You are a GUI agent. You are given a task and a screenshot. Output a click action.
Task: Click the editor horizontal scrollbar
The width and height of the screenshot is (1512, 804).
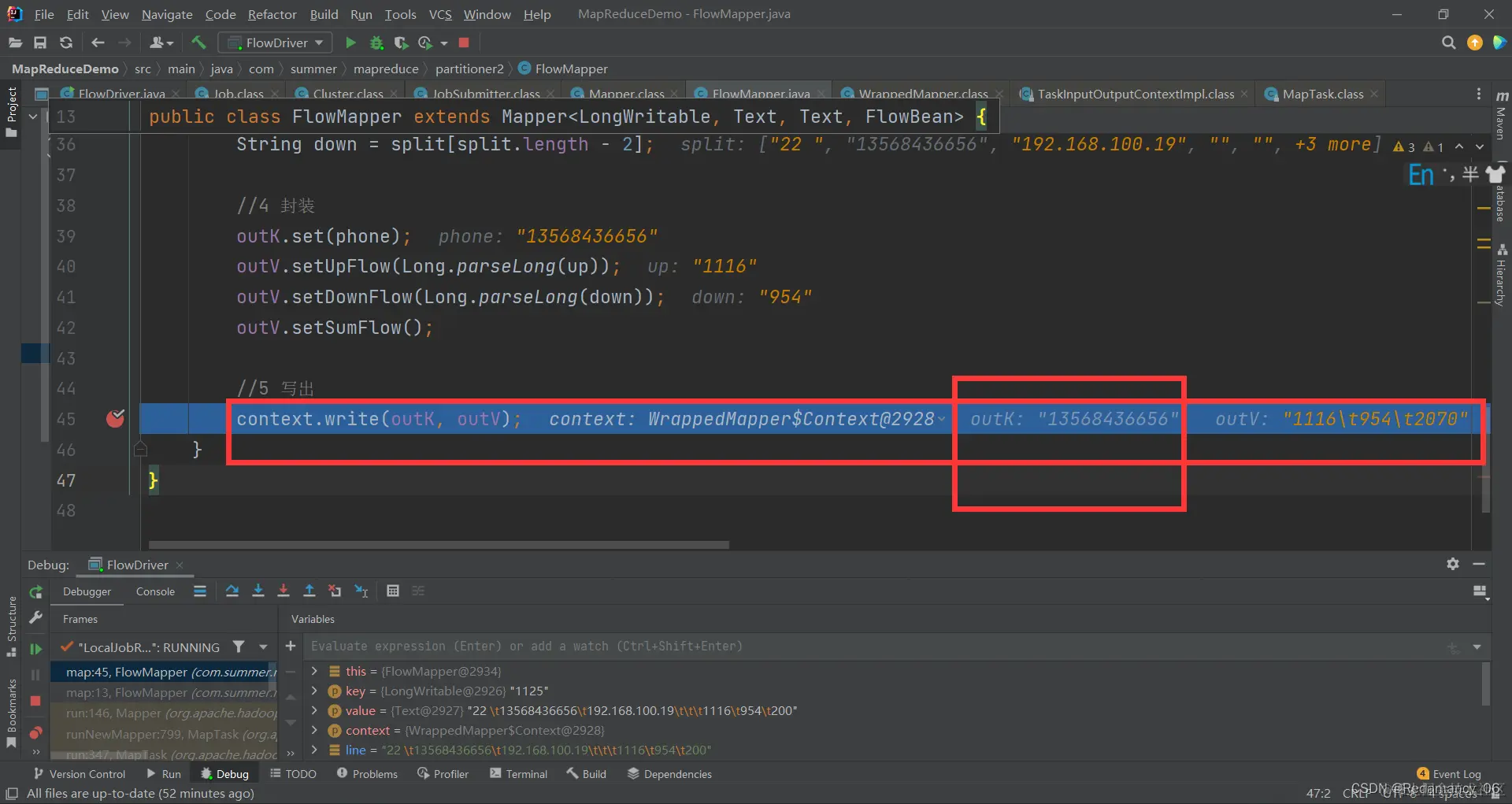439,544
